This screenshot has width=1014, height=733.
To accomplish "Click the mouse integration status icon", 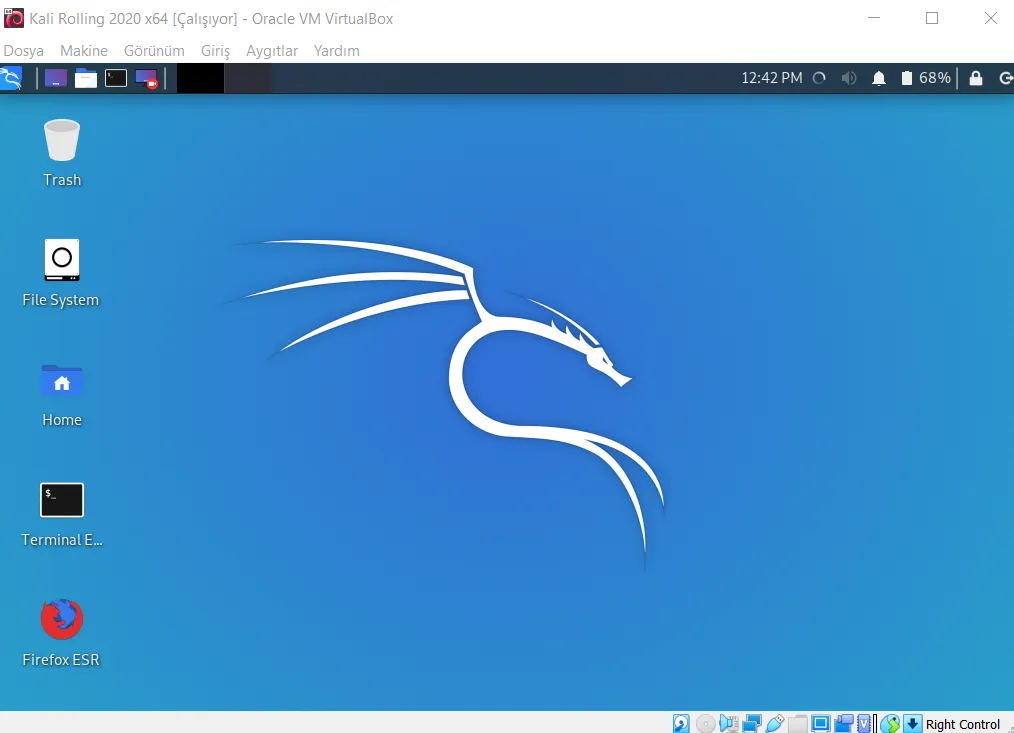I will [890, 723].
